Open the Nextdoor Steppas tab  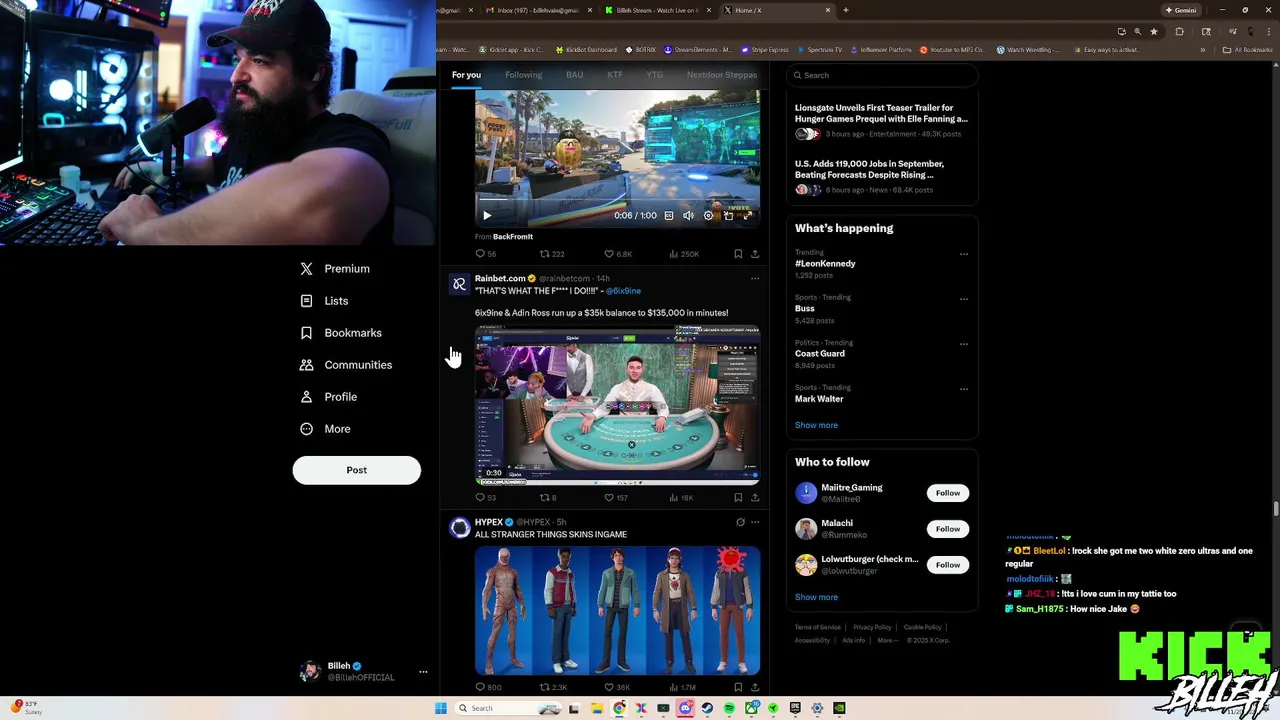pyautogui.click(x=722, y=75)
